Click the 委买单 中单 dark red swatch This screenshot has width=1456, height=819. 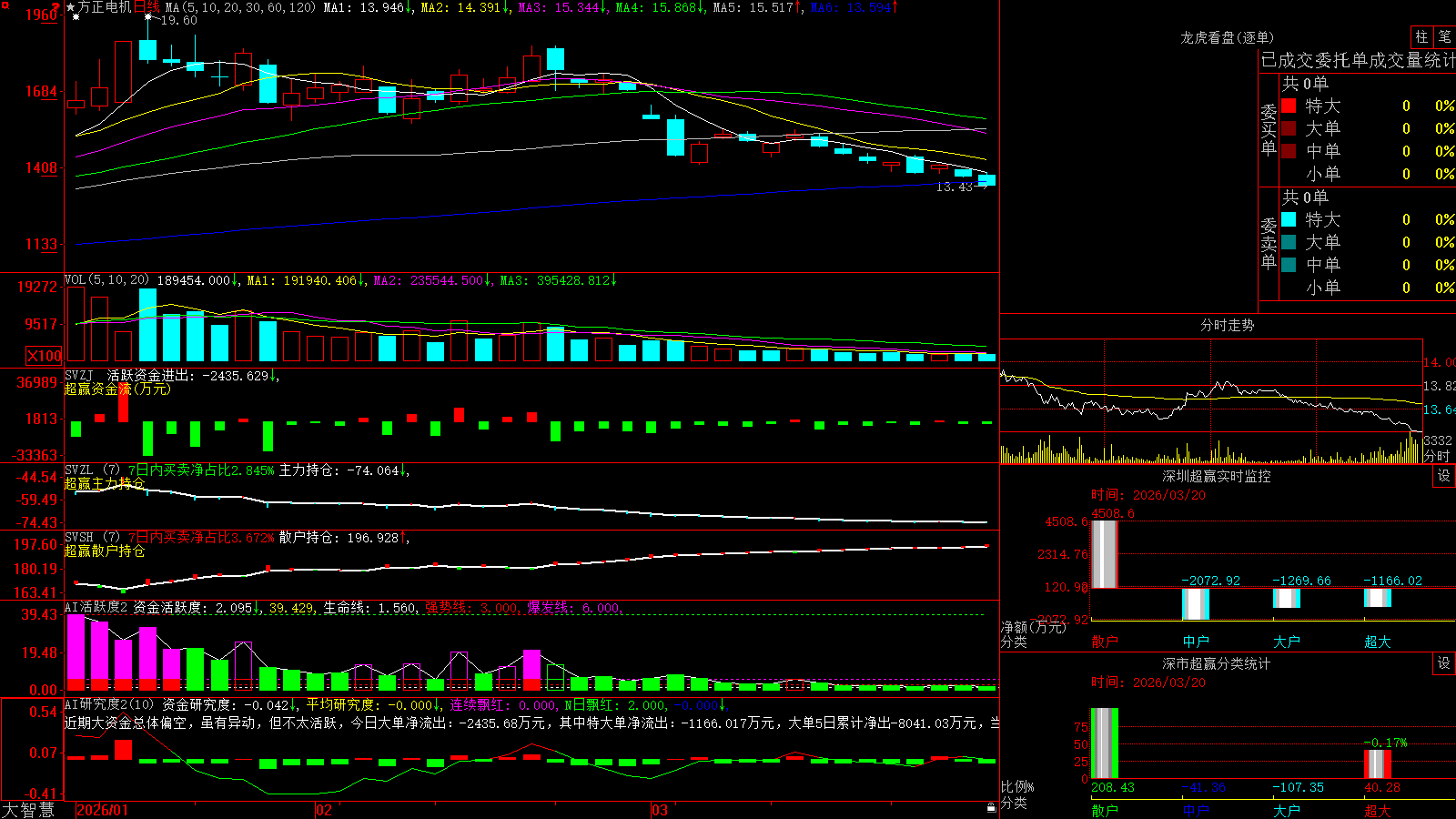pos(1289,151)
